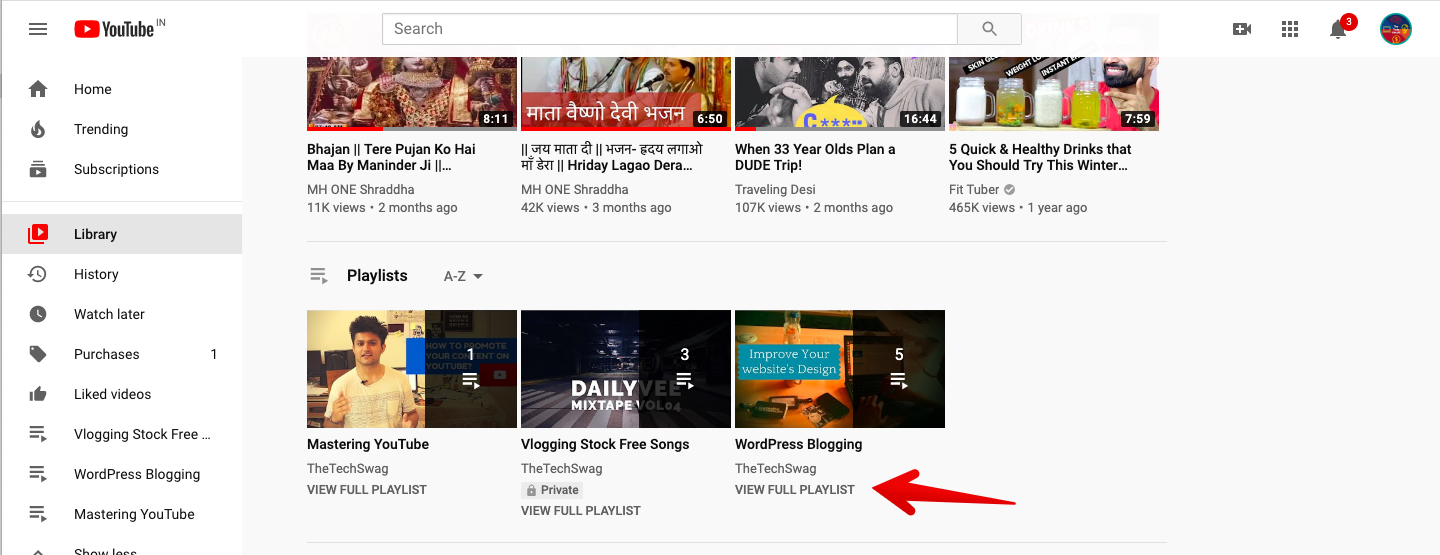Open Mastering YouTube playlist title
1440x555 pixels.
pos(368,444)
